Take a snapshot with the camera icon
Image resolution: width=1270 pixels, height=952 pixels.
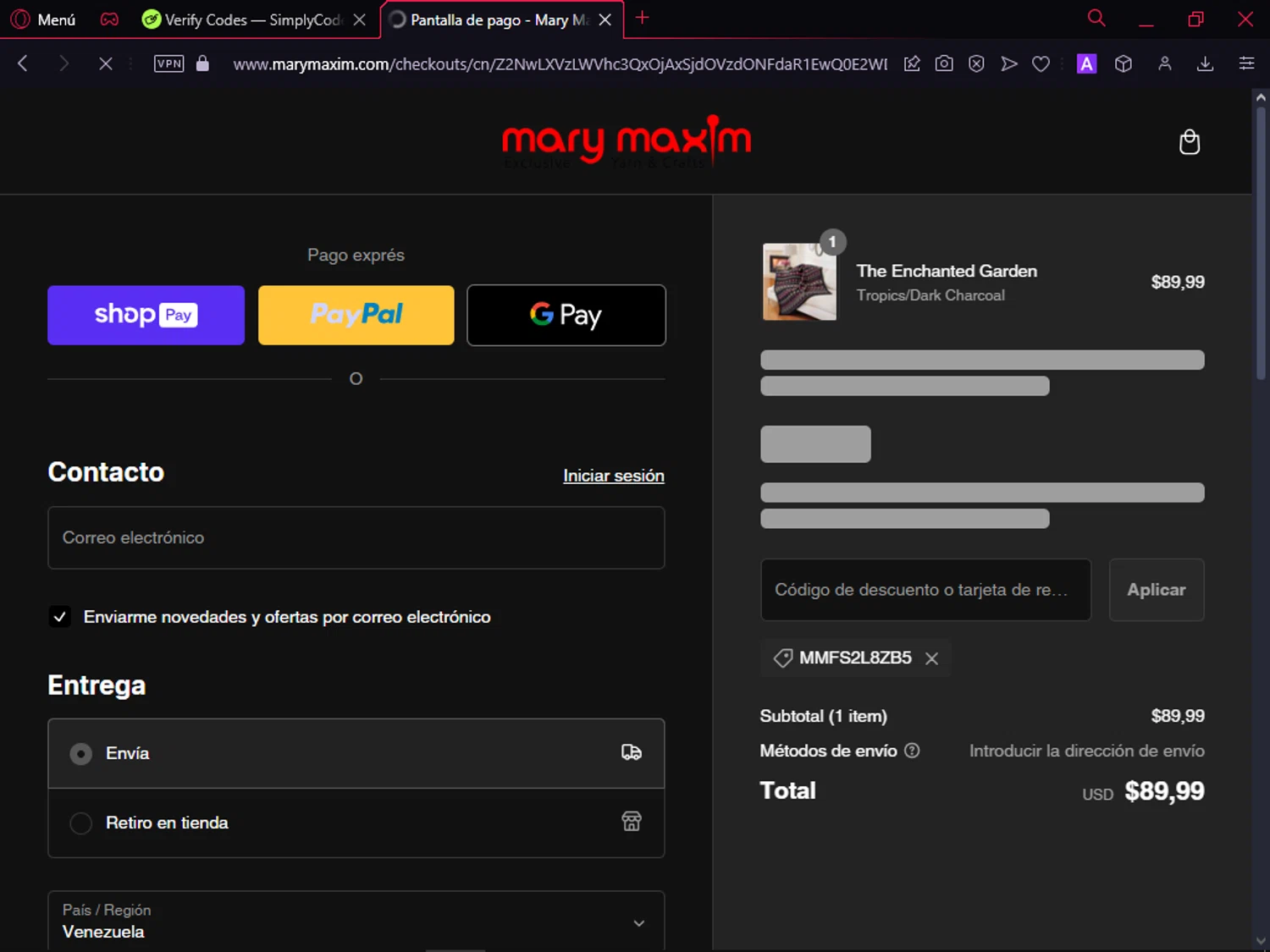tap(944, 63)
